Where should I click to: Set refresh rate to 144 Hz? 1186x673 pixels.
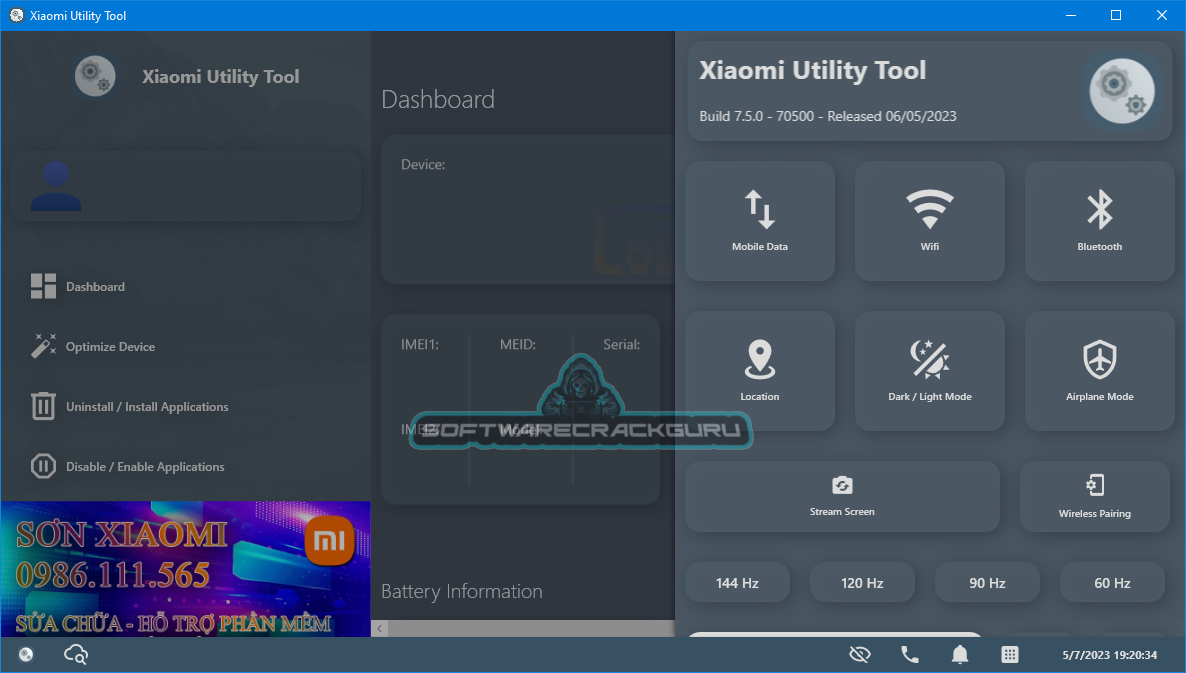(737, 582)
